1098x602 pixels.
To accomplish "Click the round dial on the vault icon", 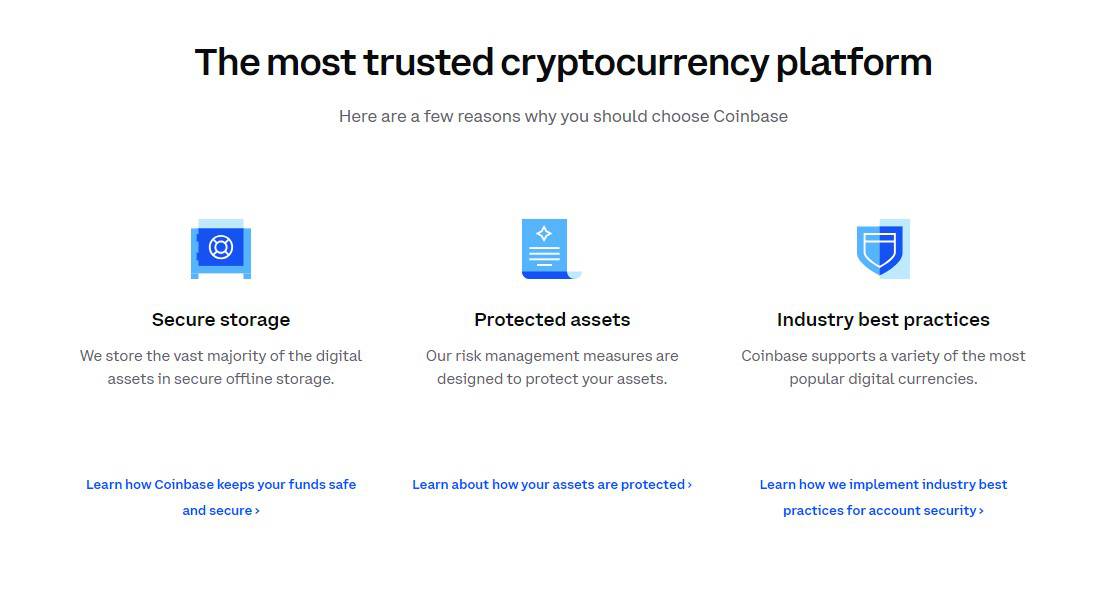I will (221, 246).
